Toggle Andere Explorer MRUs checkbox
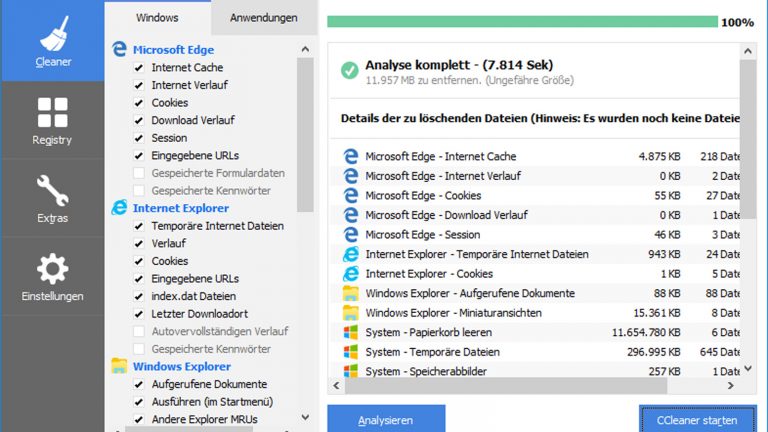Viewport: 768px width, 432px height. 139,419
